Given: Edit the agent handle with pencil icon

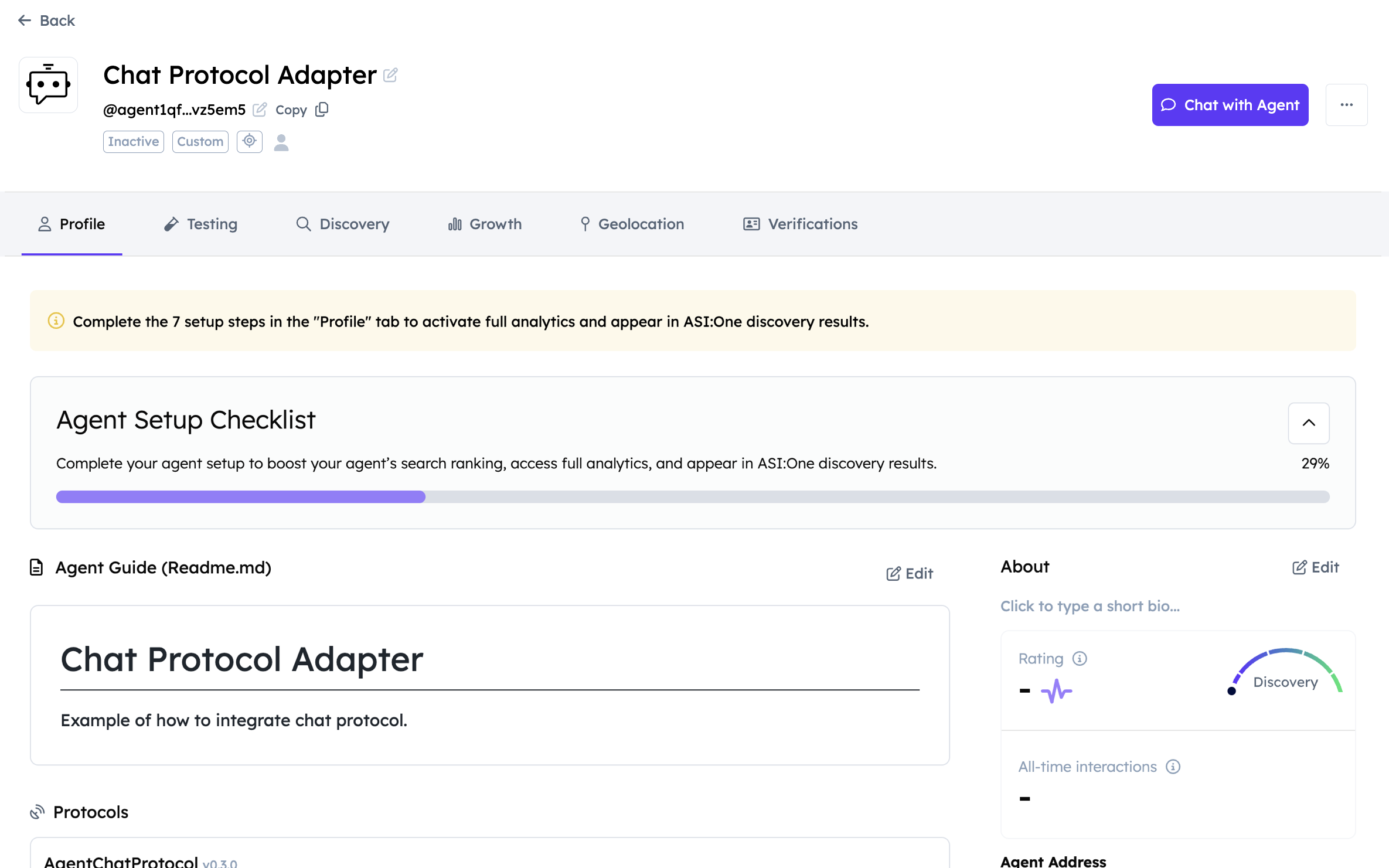Looking at the screenshot, I should [260, 110].
